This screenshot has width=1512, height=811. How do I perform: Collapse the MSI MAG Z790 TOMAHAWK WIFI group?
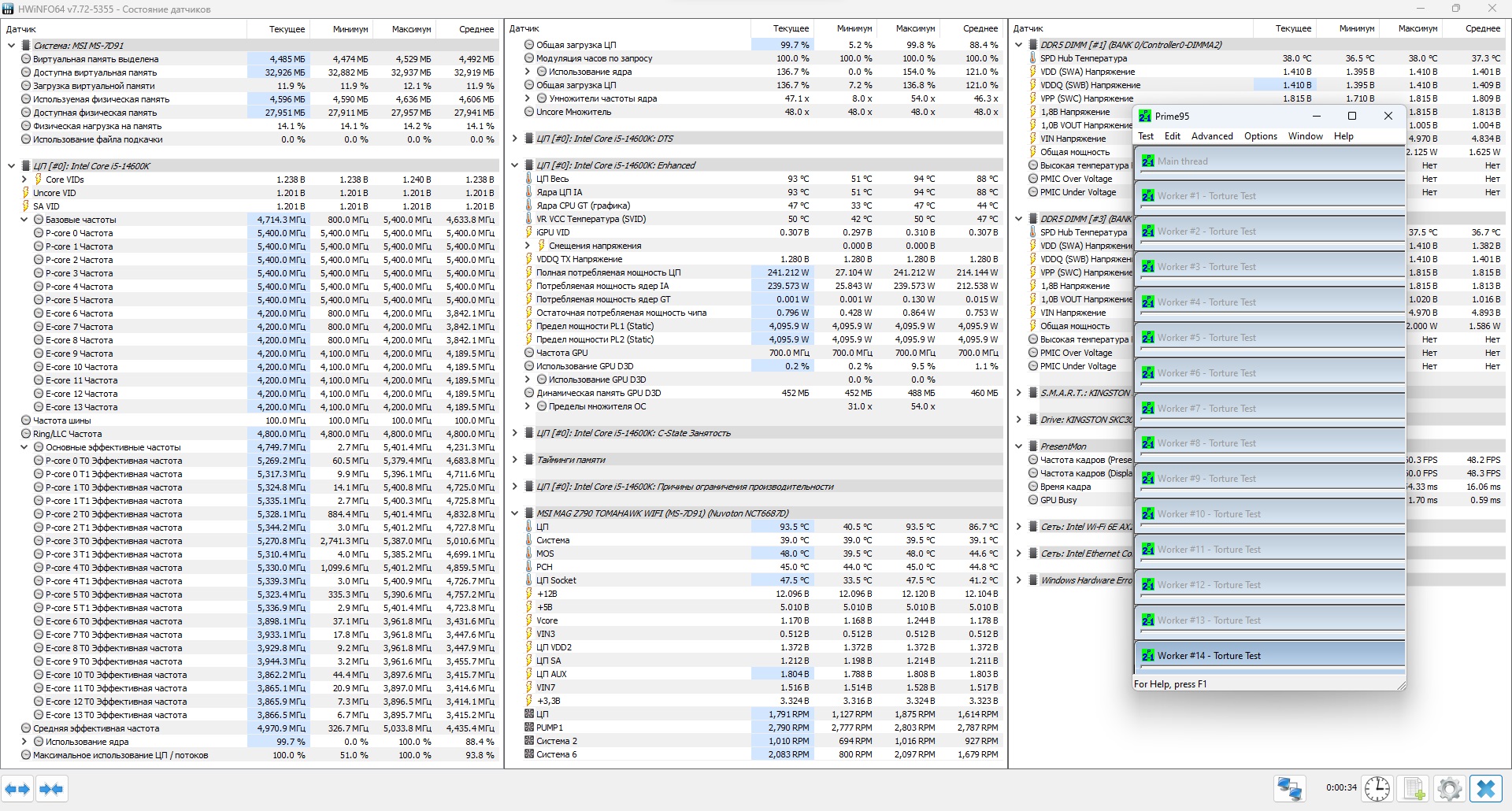(514, 513)
